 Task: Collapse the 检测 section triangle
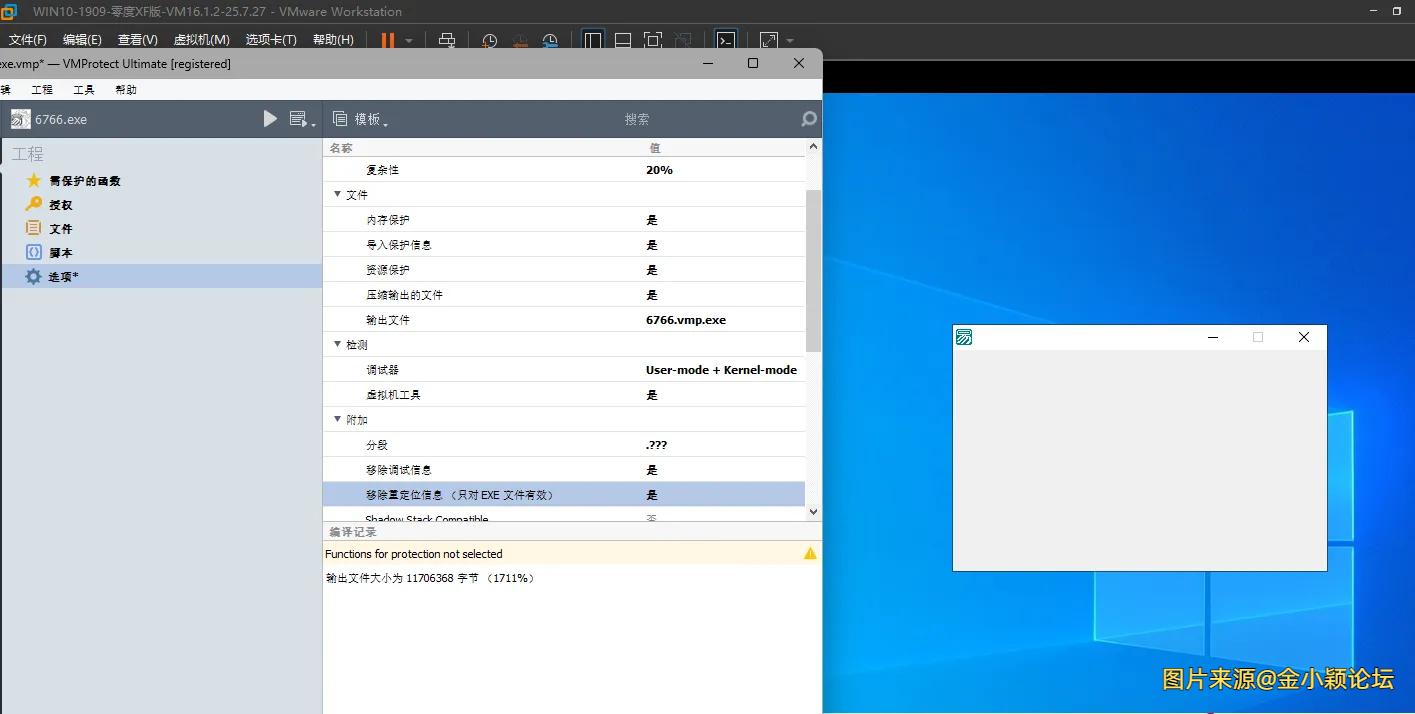pyautogui.click(x=336, y=344)
